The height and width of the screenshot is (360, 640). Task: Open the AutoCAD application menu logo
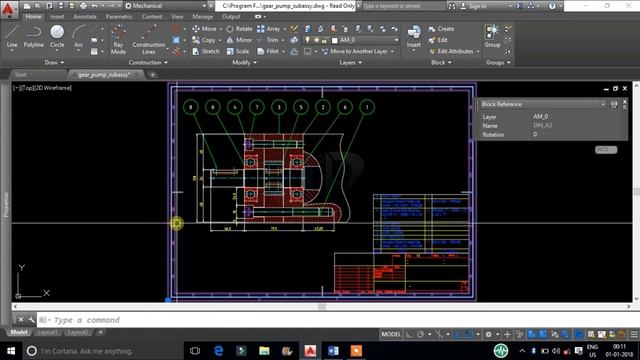click(x=8, y=8)
